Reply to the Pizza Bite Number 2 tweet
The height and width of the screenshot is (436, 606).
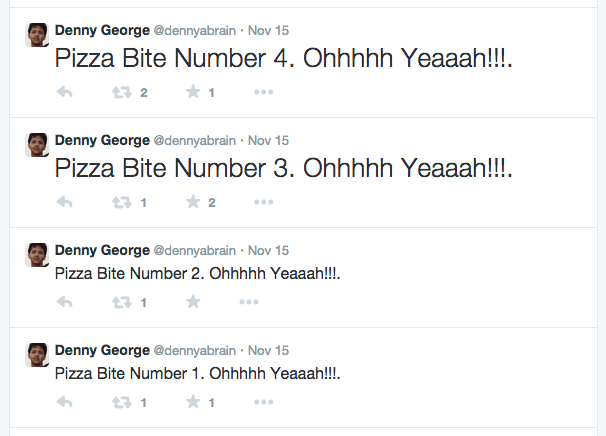(65, 302)
